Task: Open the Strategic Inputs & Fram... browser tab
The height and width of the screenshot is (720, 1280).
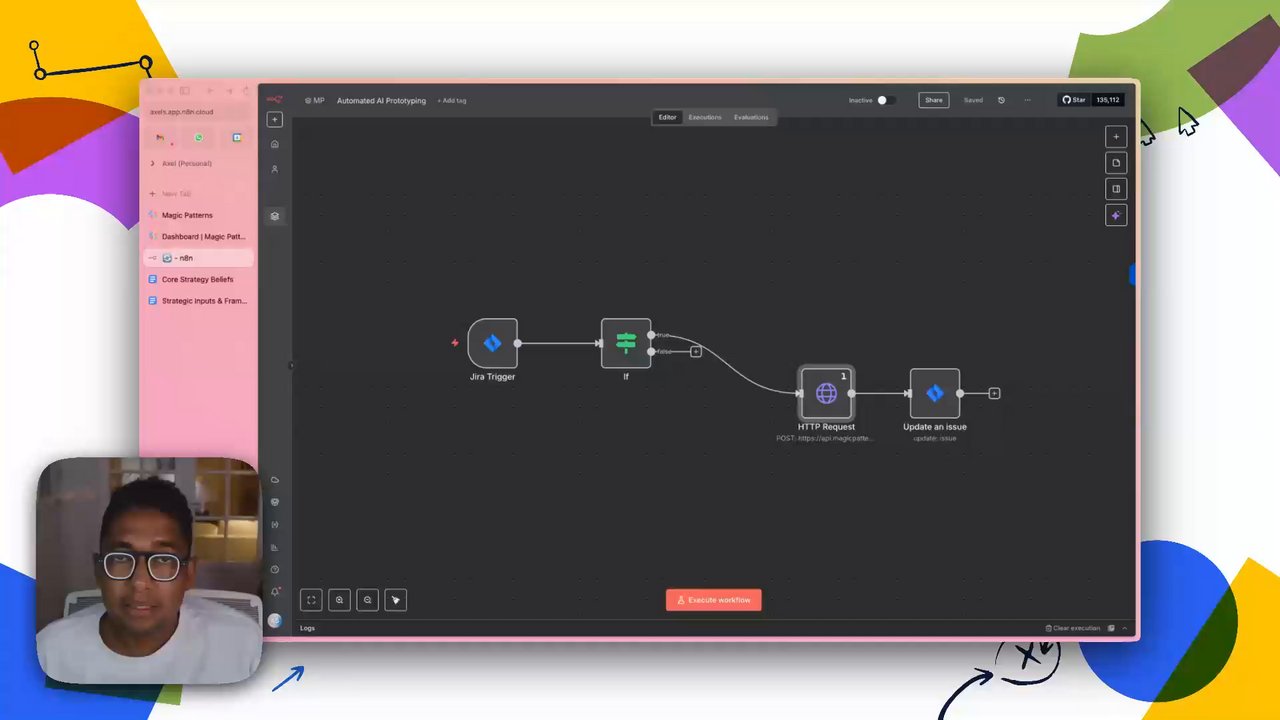Action: (198, 301)
